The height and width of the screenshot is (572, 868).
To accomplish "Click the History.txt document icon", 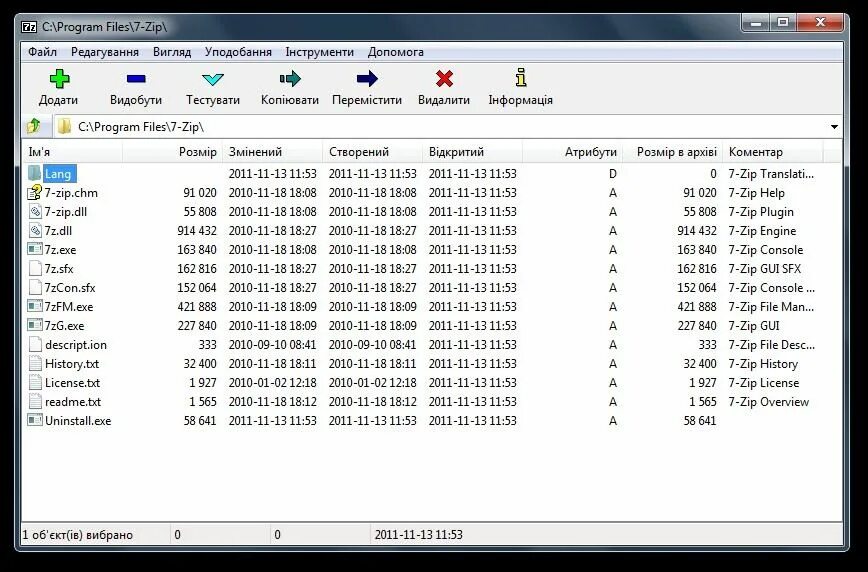I will [35, 363].
